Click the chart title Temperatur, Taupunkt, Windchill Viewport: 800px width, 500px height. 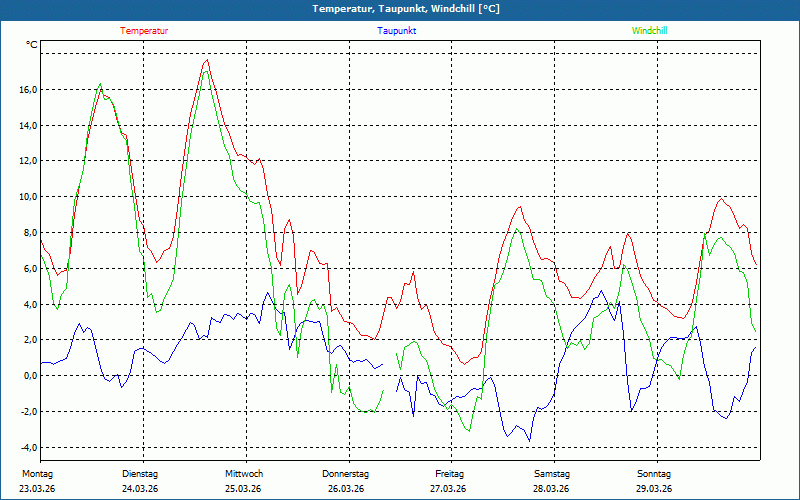[406, 9]
